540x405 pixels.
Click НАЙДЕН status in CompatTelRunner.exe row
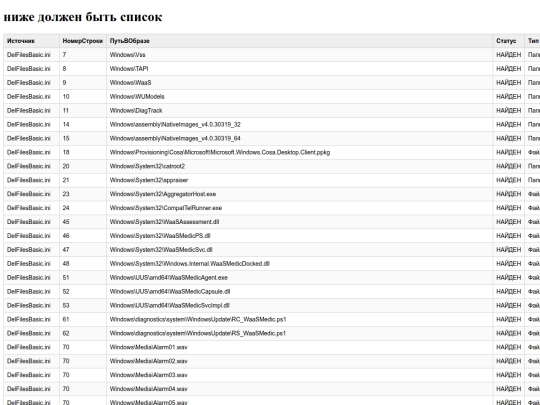pos(509,208)
